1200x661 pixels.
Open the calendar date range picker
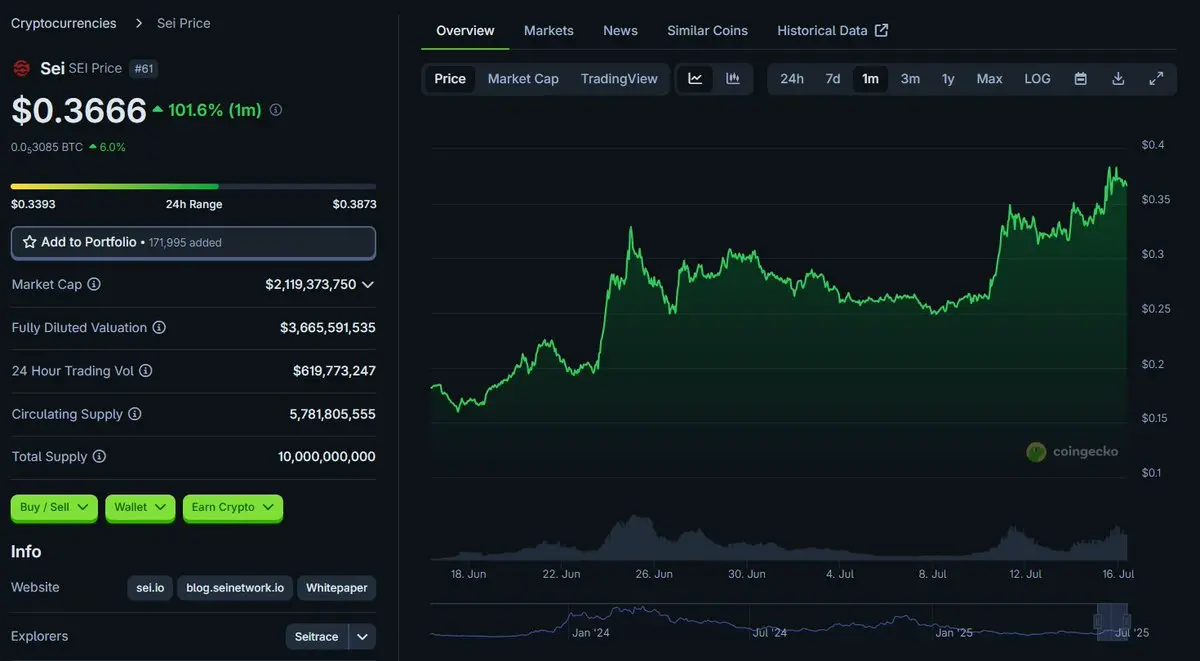point(1081,79)
